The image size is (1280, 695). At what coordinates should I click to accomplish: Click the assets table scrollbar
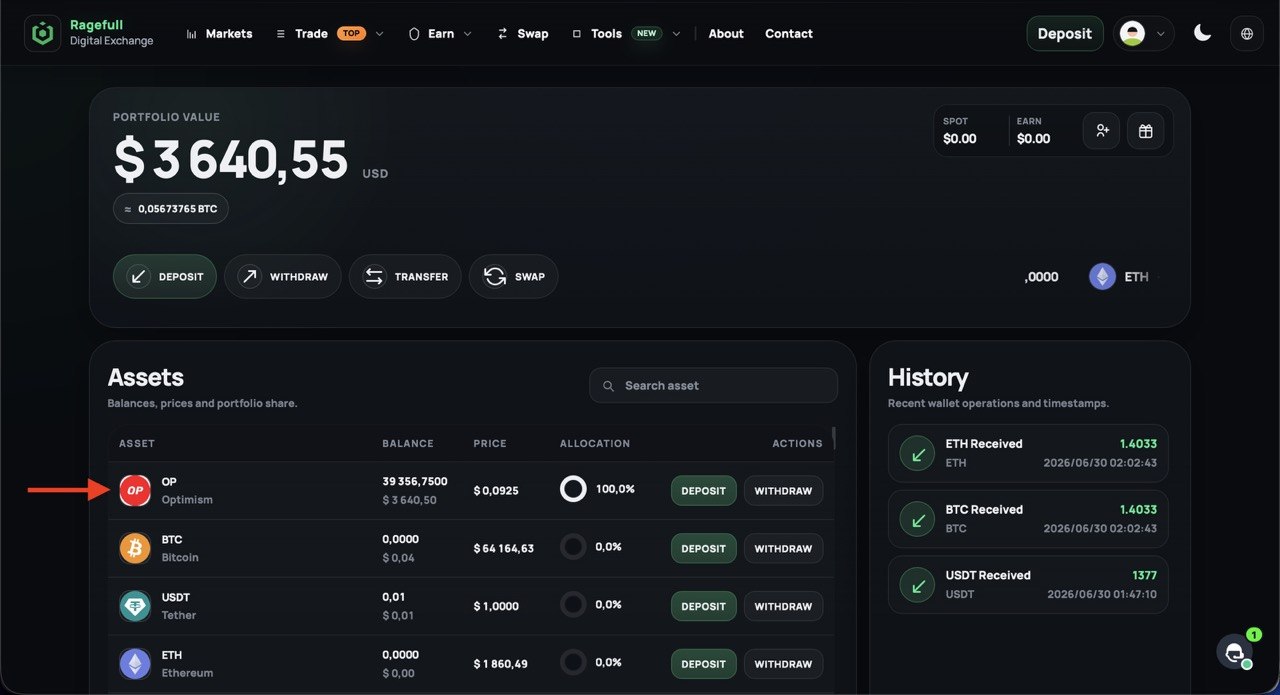pos(833,438)
